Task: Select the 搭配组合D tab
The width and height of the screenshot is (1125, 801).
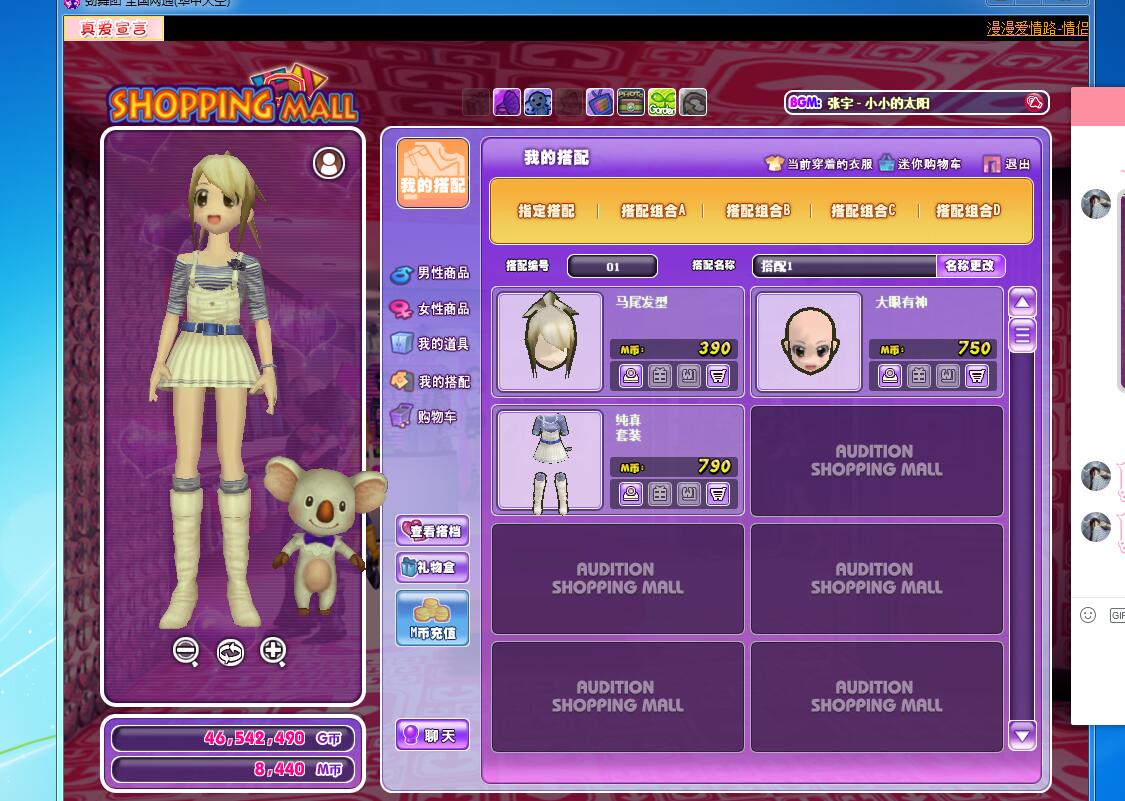Action: [968, 211]
